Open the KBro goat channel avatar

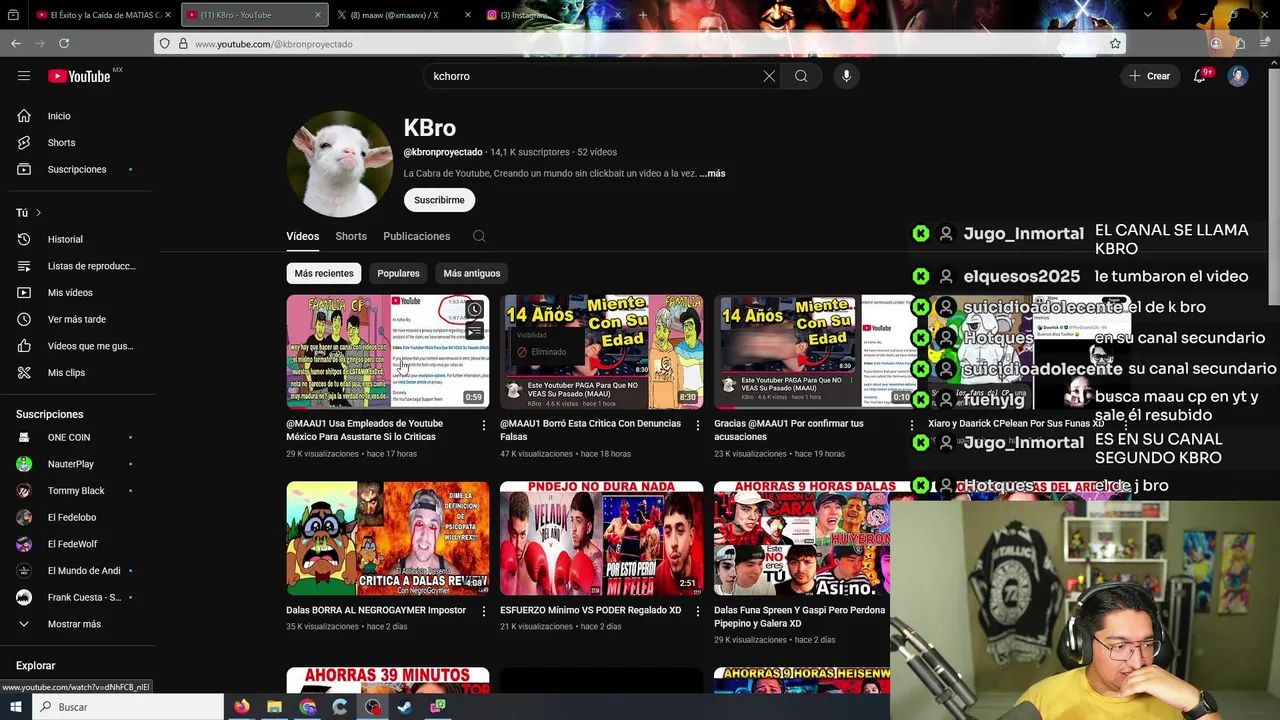point(339,164)
